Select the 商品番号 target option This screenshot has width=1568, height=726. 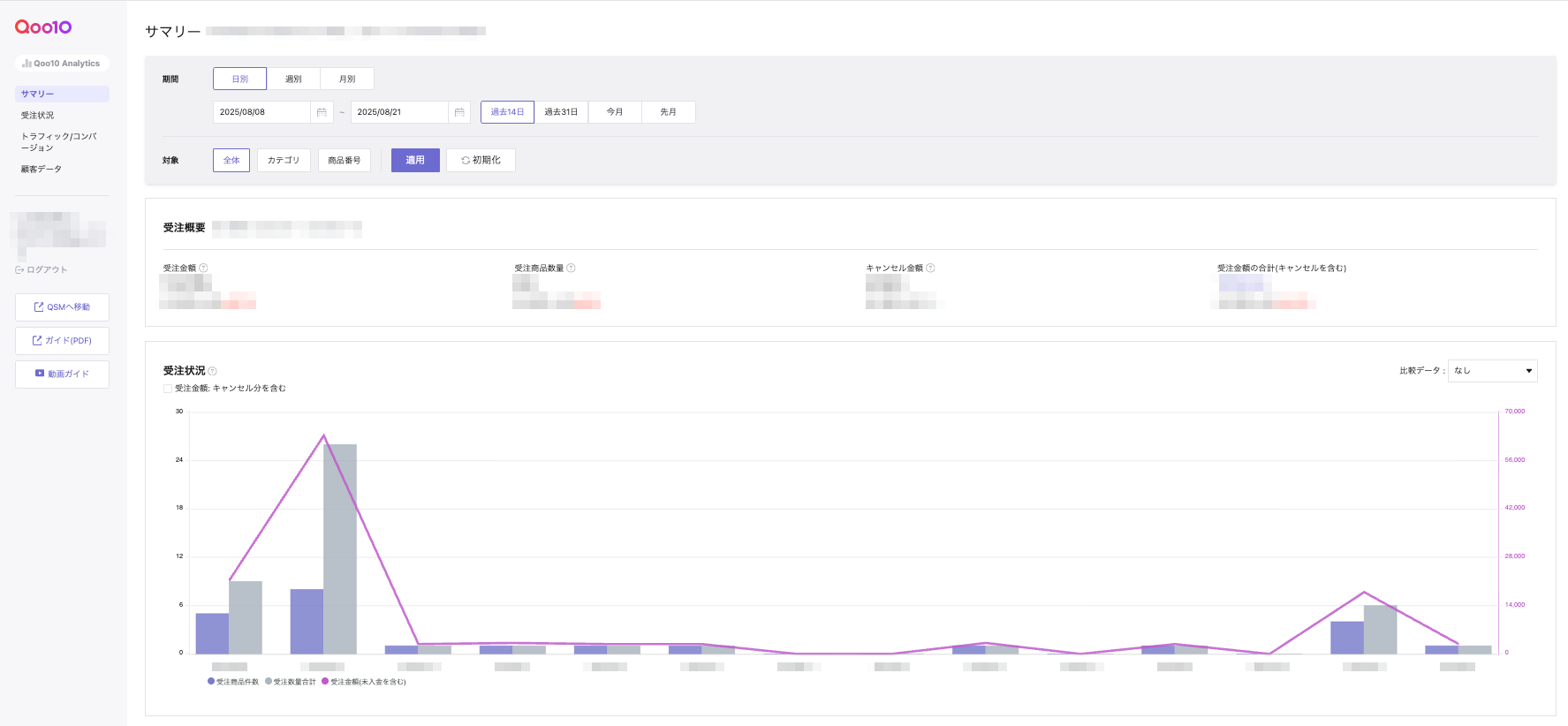coord(344,160)
